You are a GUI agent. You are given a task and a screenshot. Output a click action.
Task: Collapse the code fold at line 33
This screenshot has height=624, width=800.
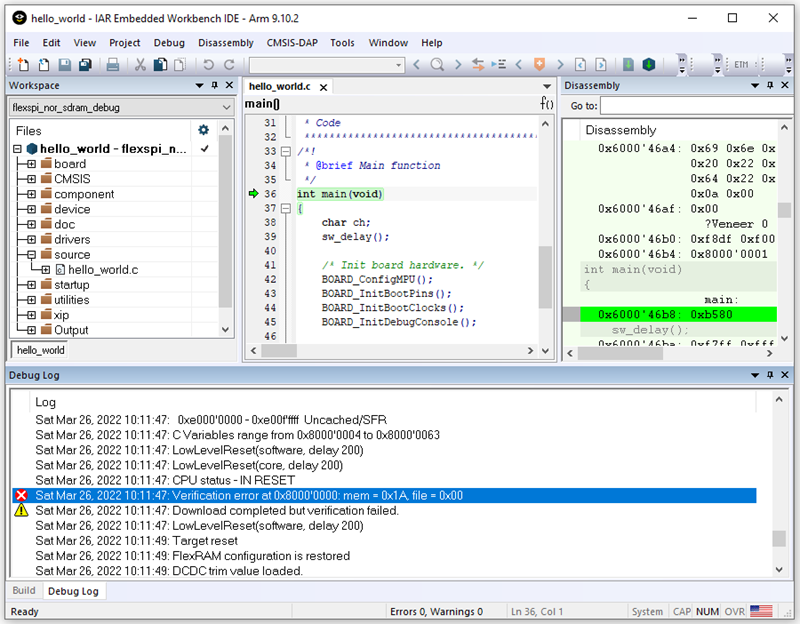[x=286, y=152]
